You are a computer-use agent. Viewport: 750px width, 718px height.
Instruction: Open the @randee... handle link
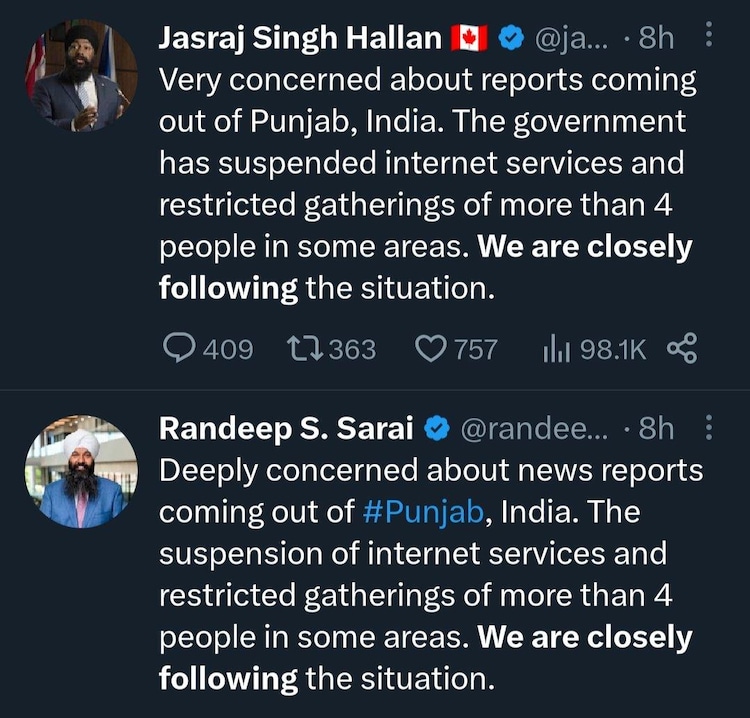[533, 429]
